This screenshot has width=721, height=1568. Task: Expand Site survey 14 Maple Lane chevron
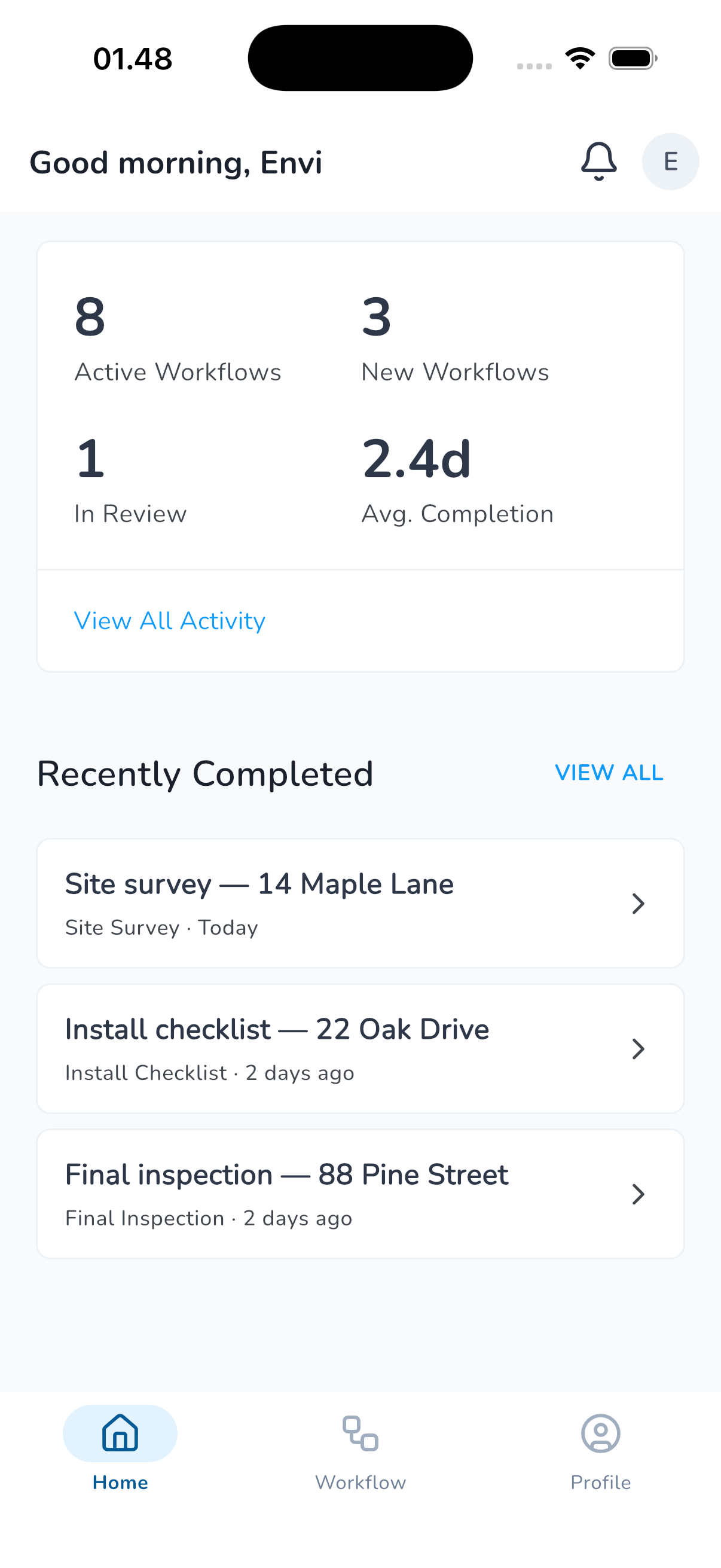click(638, 903)
